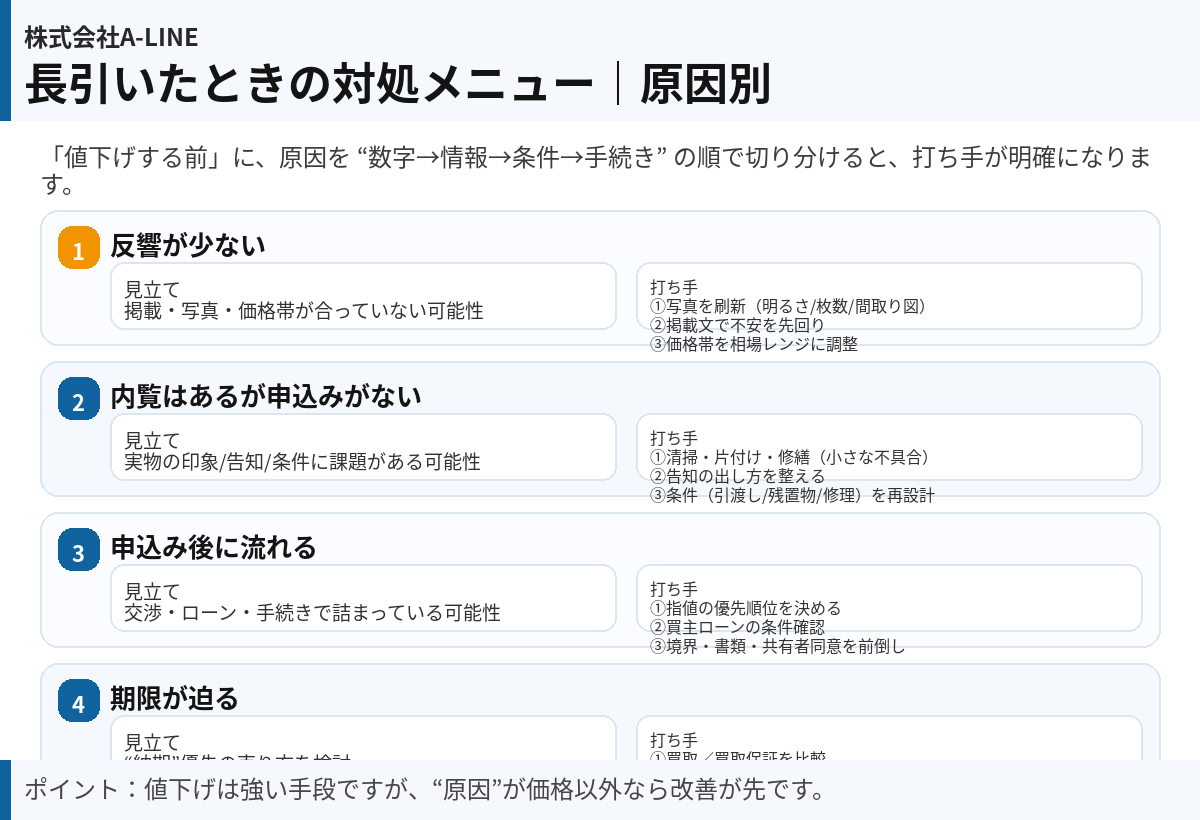Select the 見立て box about 実物の印象
This screenshot has width=1200, height=820.
(x=363, y=447)
